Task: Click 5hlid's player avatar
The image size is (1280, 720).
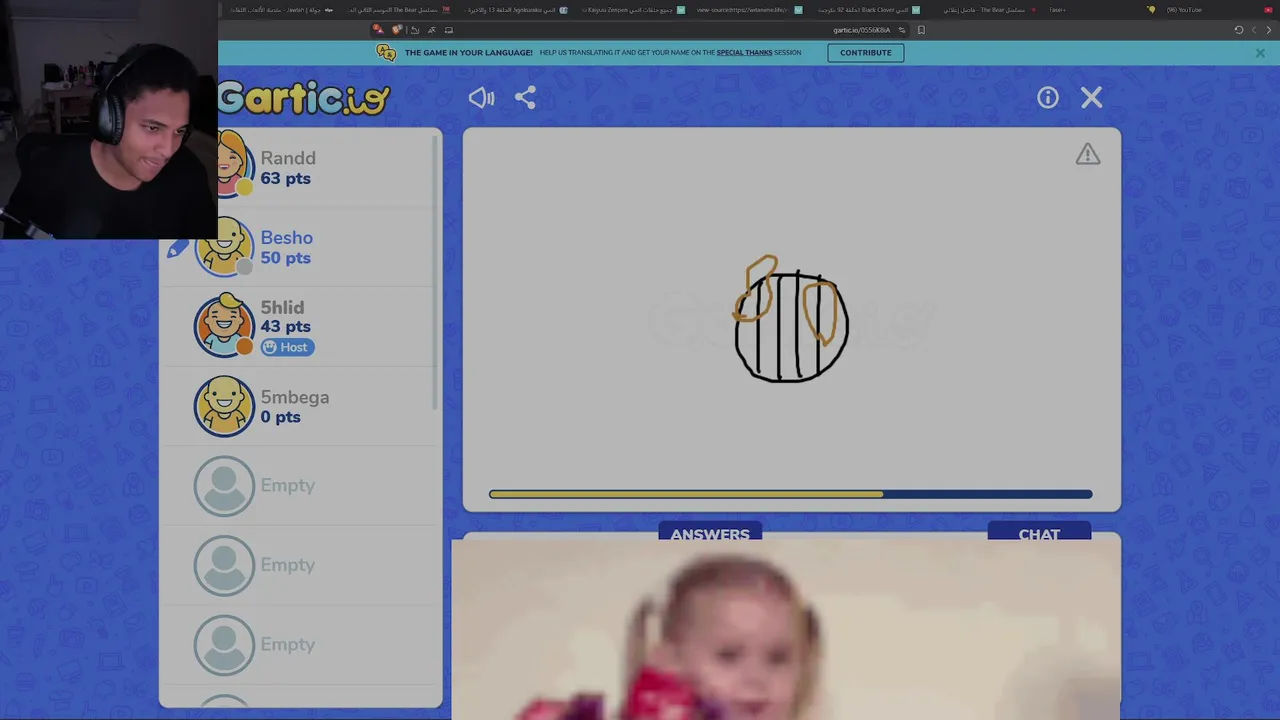Action: click(224, 326)
